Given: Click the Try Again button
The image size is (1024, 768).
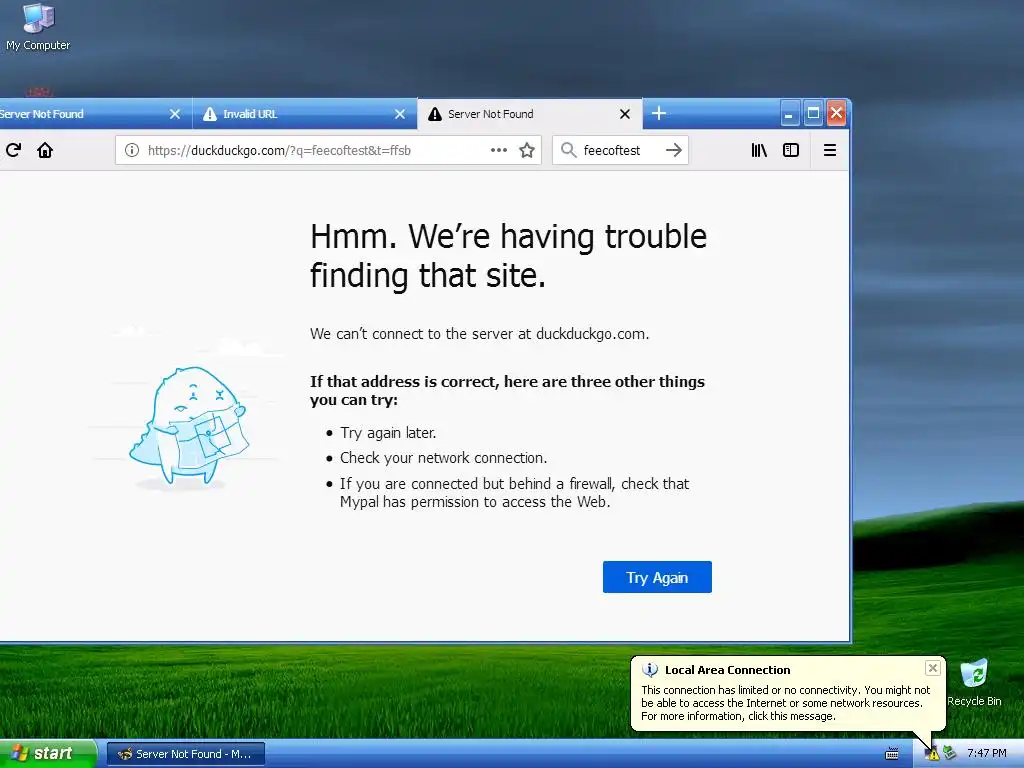Looking at the screenshot, I should click(657, 577).
